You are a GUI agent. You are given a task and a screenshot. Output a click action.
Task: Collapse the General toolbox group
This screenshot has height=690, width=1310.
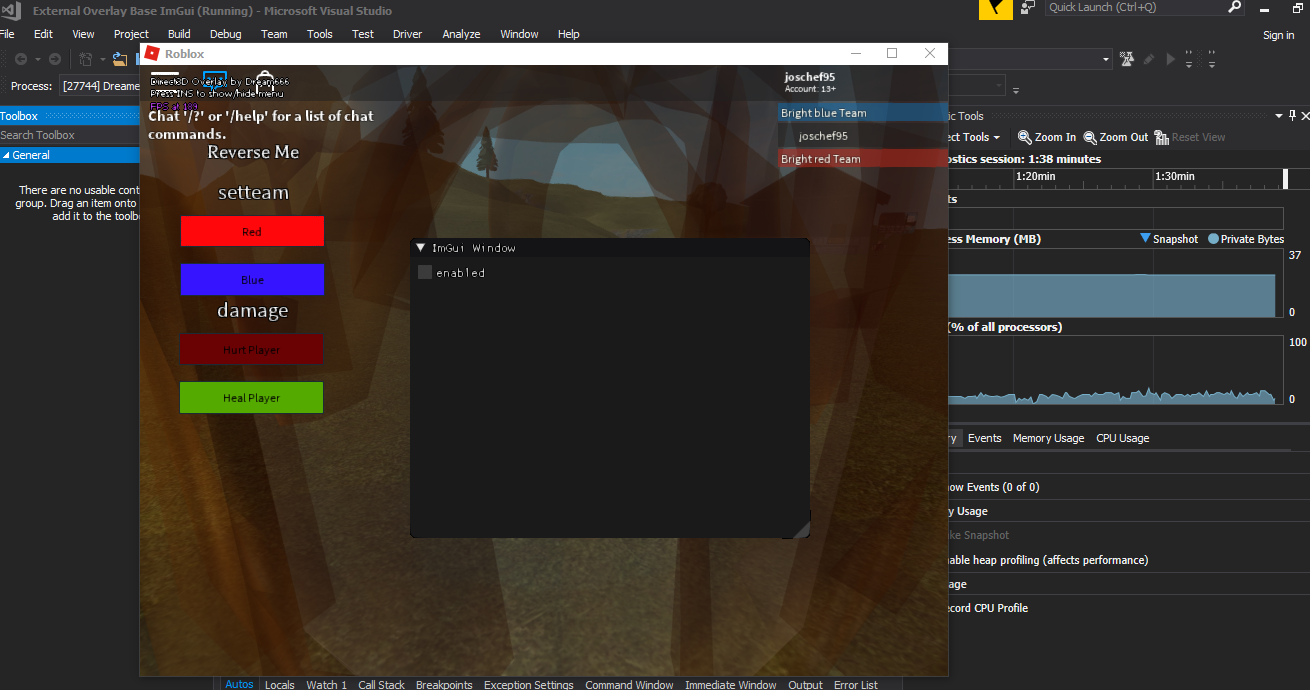pos(6,155)
